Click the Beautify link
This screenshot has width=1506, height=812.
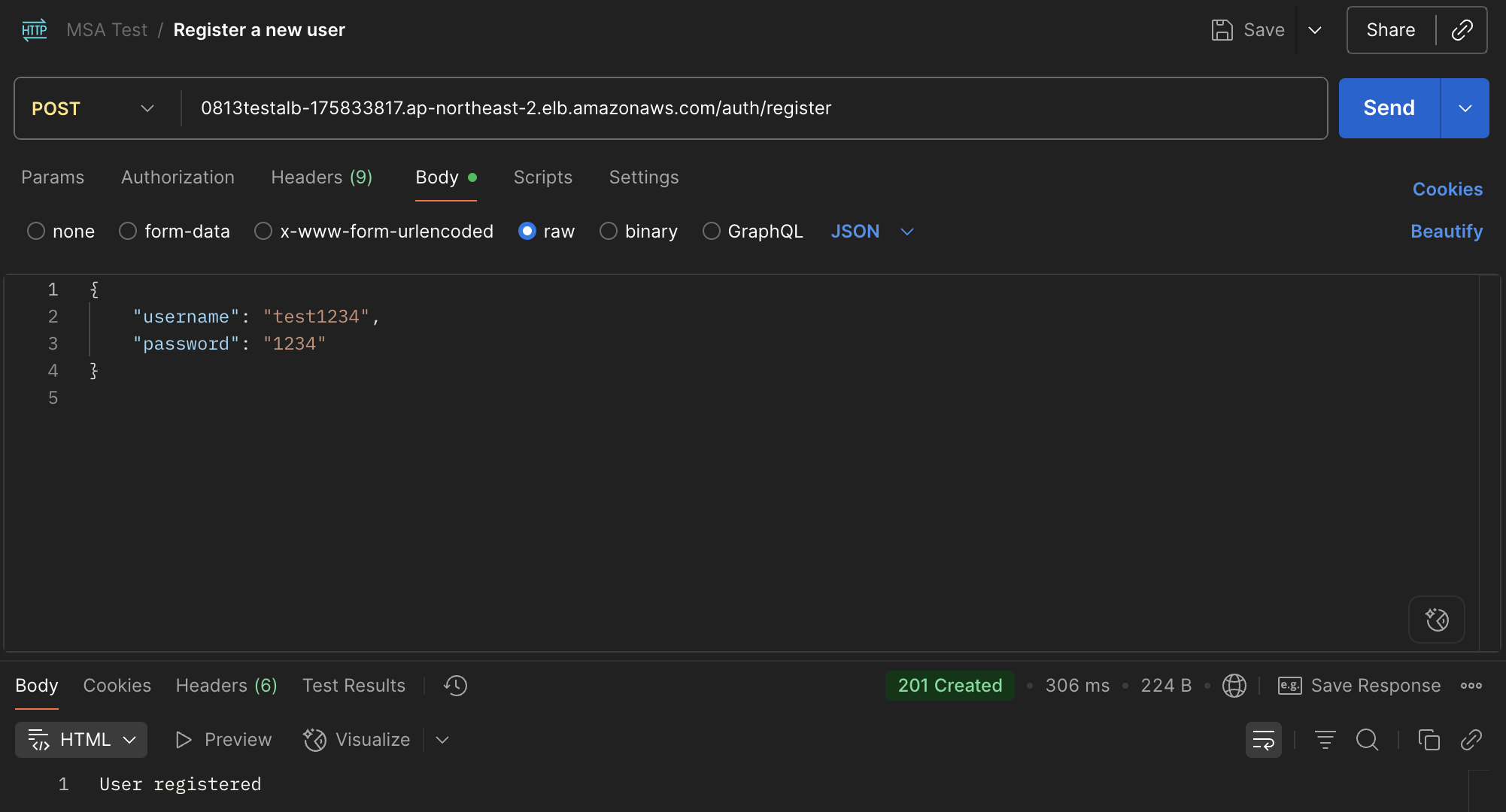(x=1446, y=231)
